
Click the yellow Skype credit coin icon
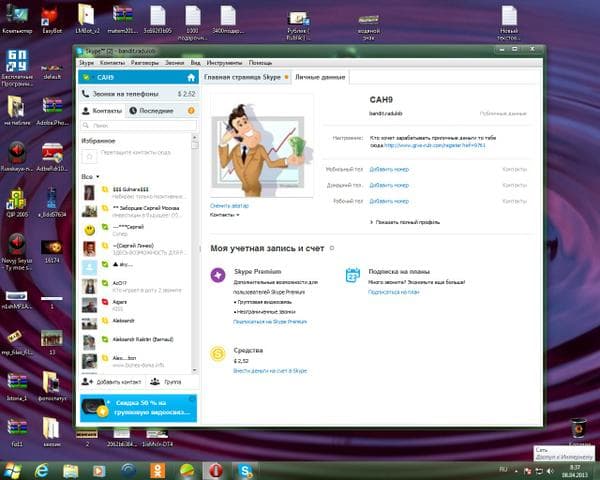tap(218, 354)
